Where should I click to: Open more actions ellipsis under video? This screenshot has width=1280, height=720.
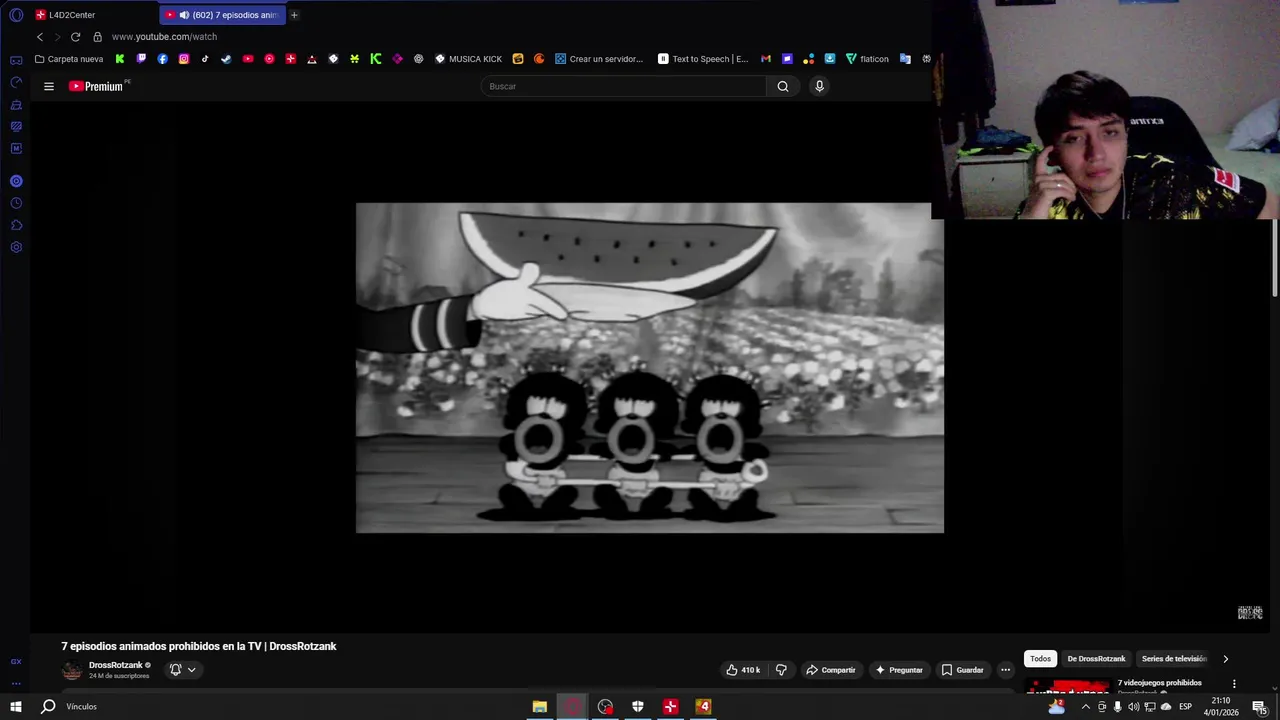pyautogui.click(x=1005, y=670)
